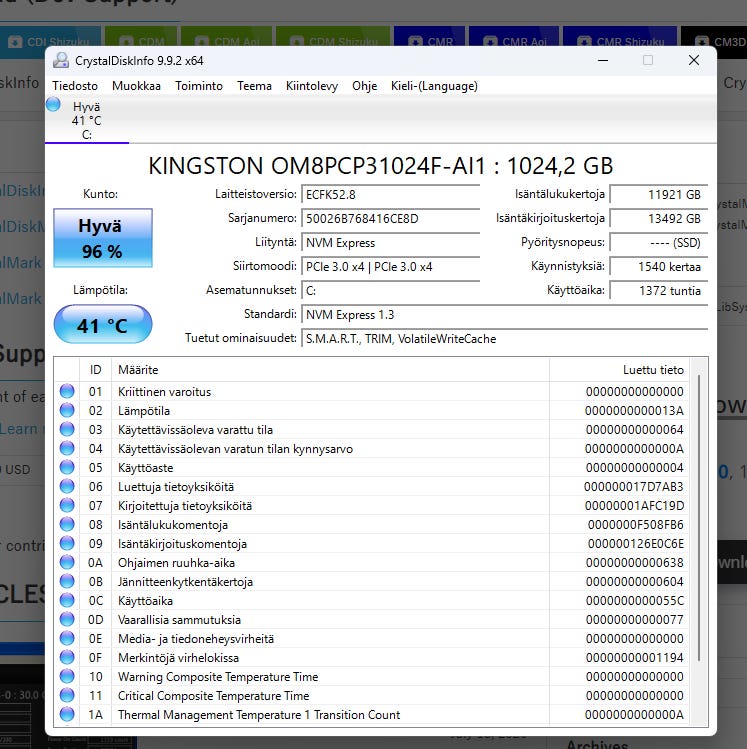Click the Käyttöaika value 1372 tuntia
This screenshot has width=747, height=749.
[x=659, y=290]
